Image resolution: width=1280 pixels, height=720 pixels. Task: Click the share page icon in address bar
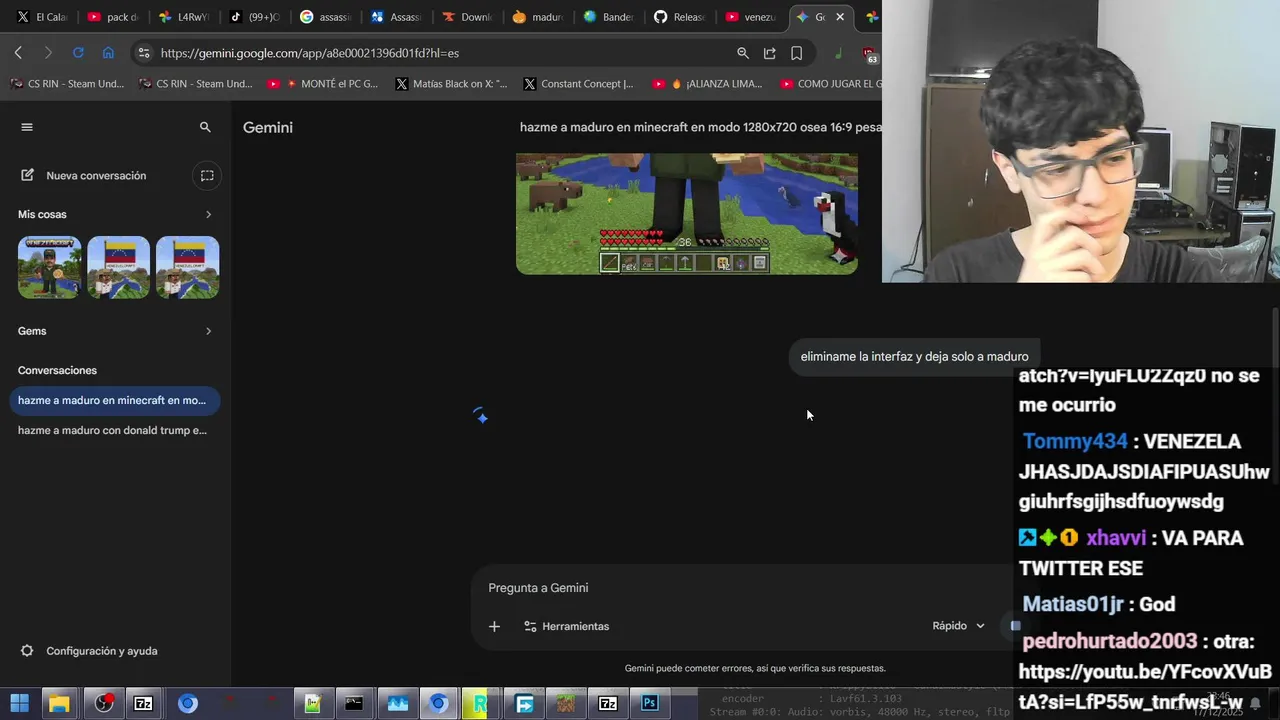(x=770, y=53)
